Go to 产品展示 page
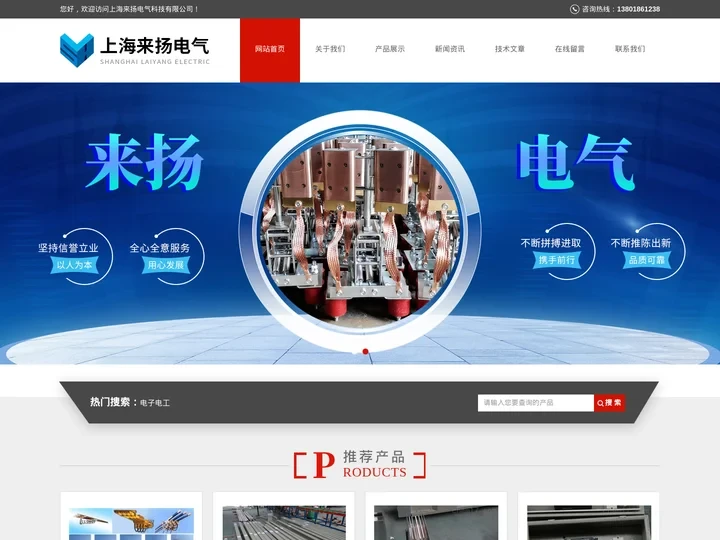The image size is (720, 540). click(x=390, y=49)
